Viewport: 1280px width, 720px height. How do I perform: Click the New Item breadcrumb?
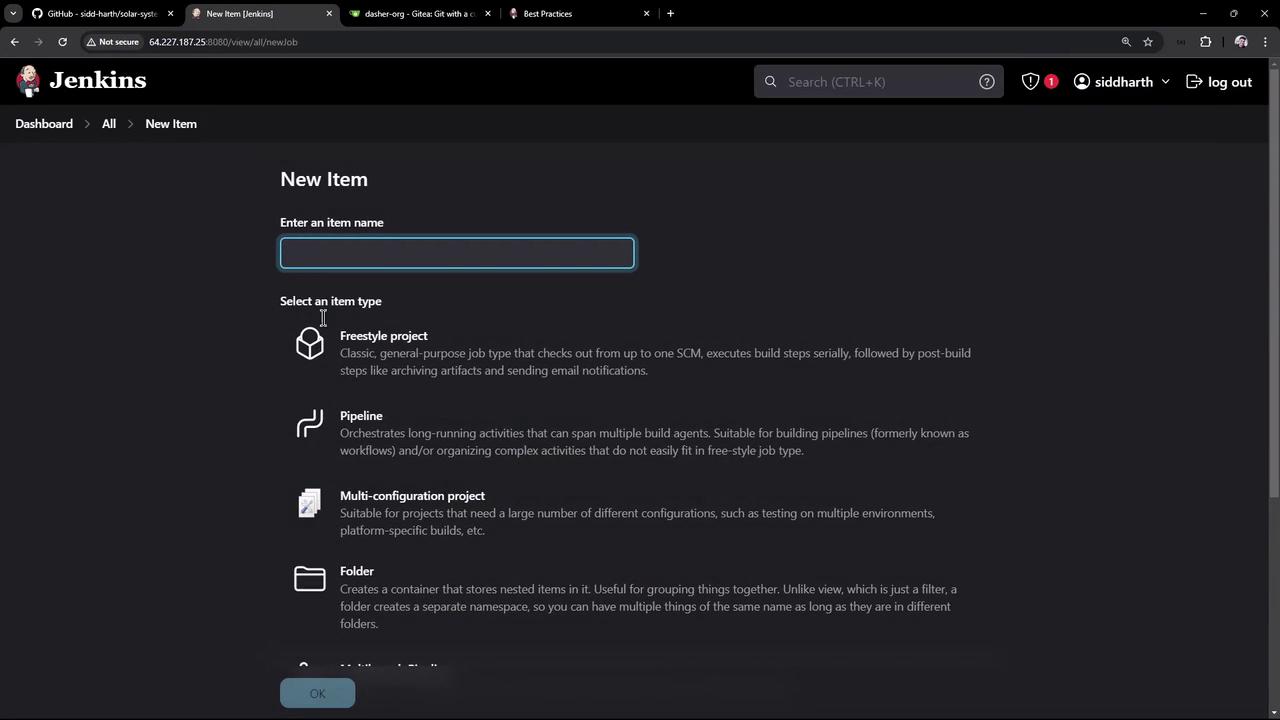pos(171,124)
